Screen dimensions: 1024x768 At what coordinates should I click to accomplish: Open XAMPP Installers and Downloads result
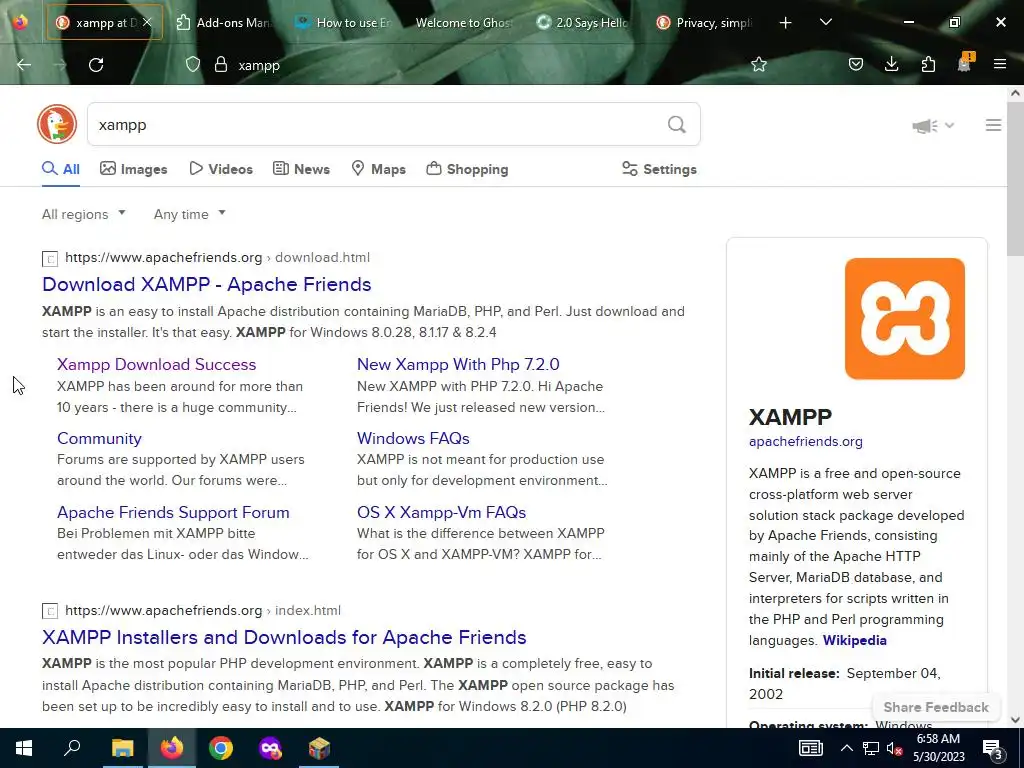[x=284, y=637]
